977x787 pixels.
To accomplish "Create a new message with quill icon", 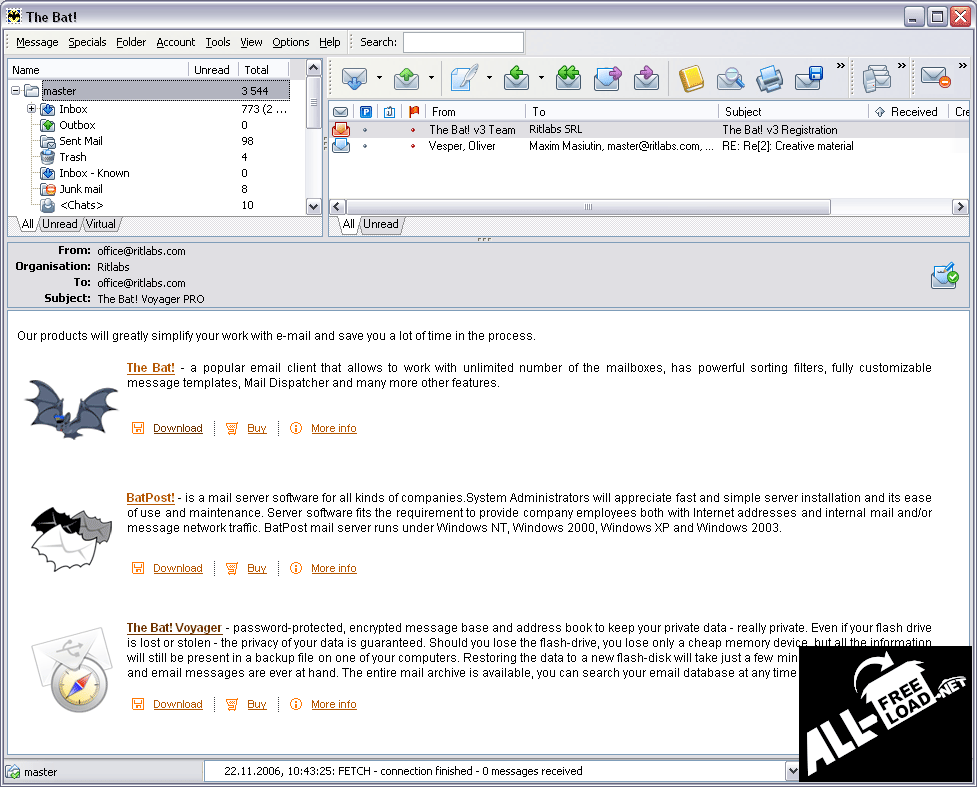I will coord(463,78).
